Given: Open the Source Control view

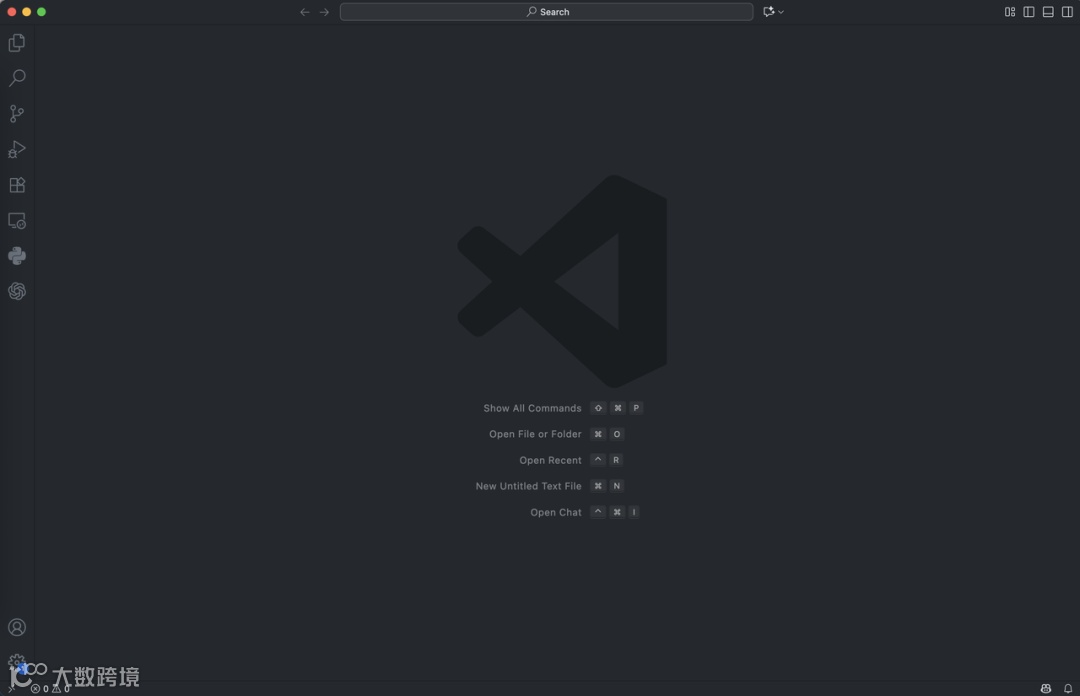Looking at the screenshot, I should tap(17, 114).
